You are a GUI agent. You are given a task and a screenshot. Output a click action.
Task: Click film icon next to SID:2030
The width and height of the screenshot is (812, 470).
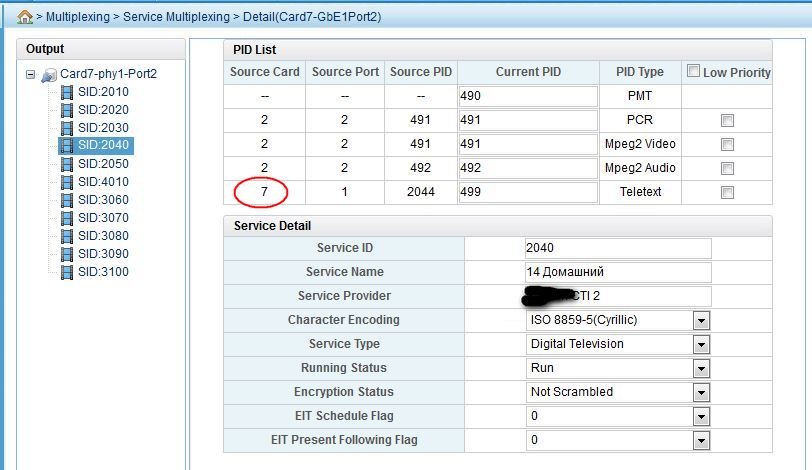tap(67, 128)
